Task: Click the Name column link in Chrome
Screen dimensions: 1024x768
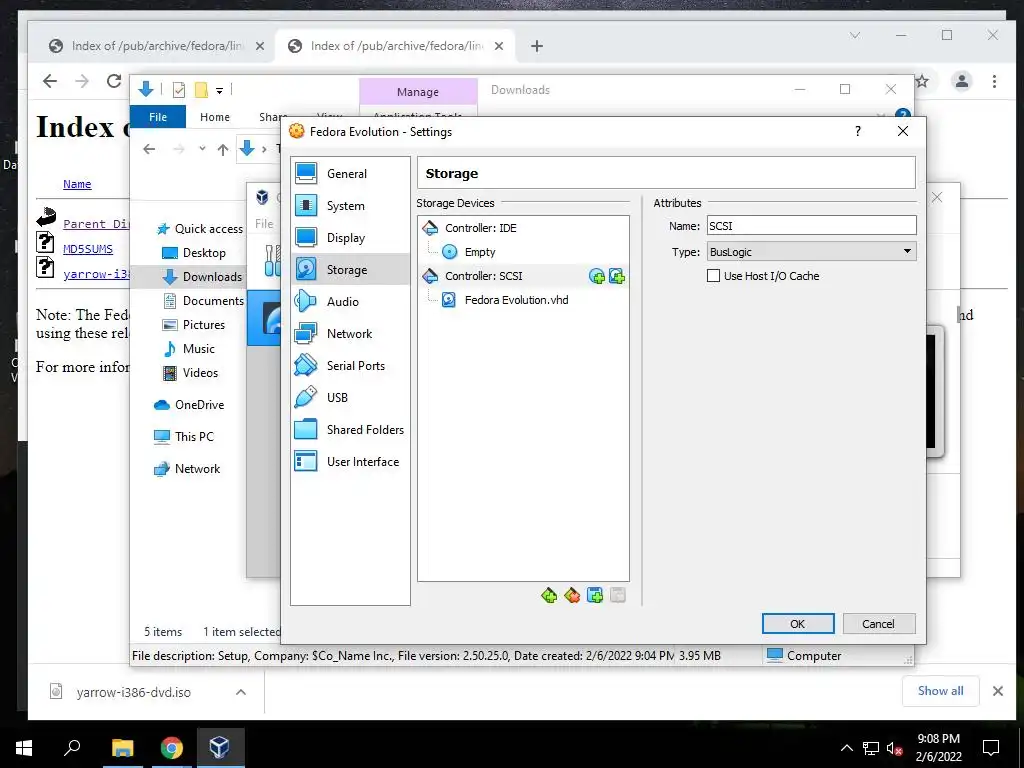Action: click(x=77, y=184)
